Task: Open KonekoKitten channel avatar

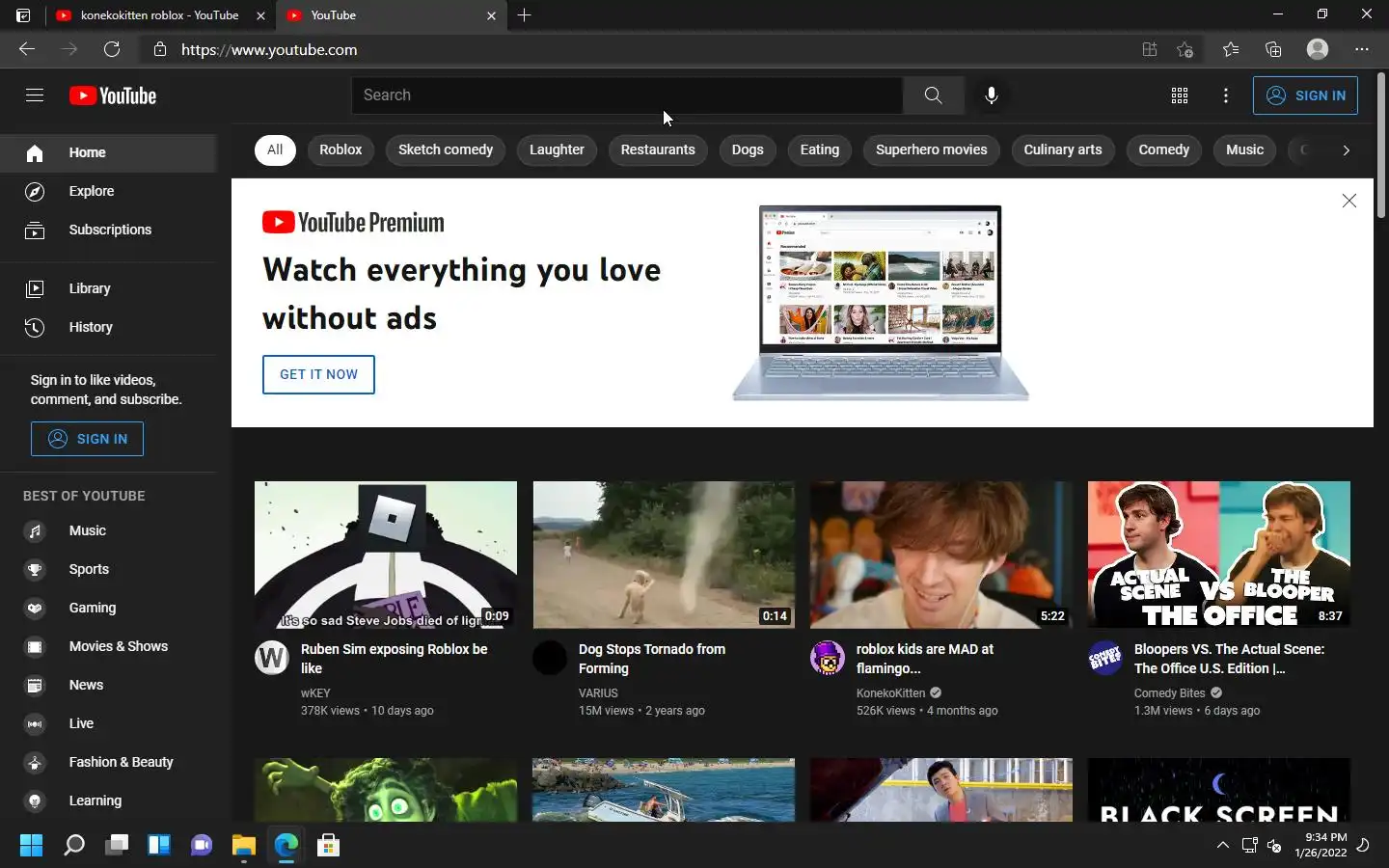Action: pyautogui.click(x=828, y=658)
